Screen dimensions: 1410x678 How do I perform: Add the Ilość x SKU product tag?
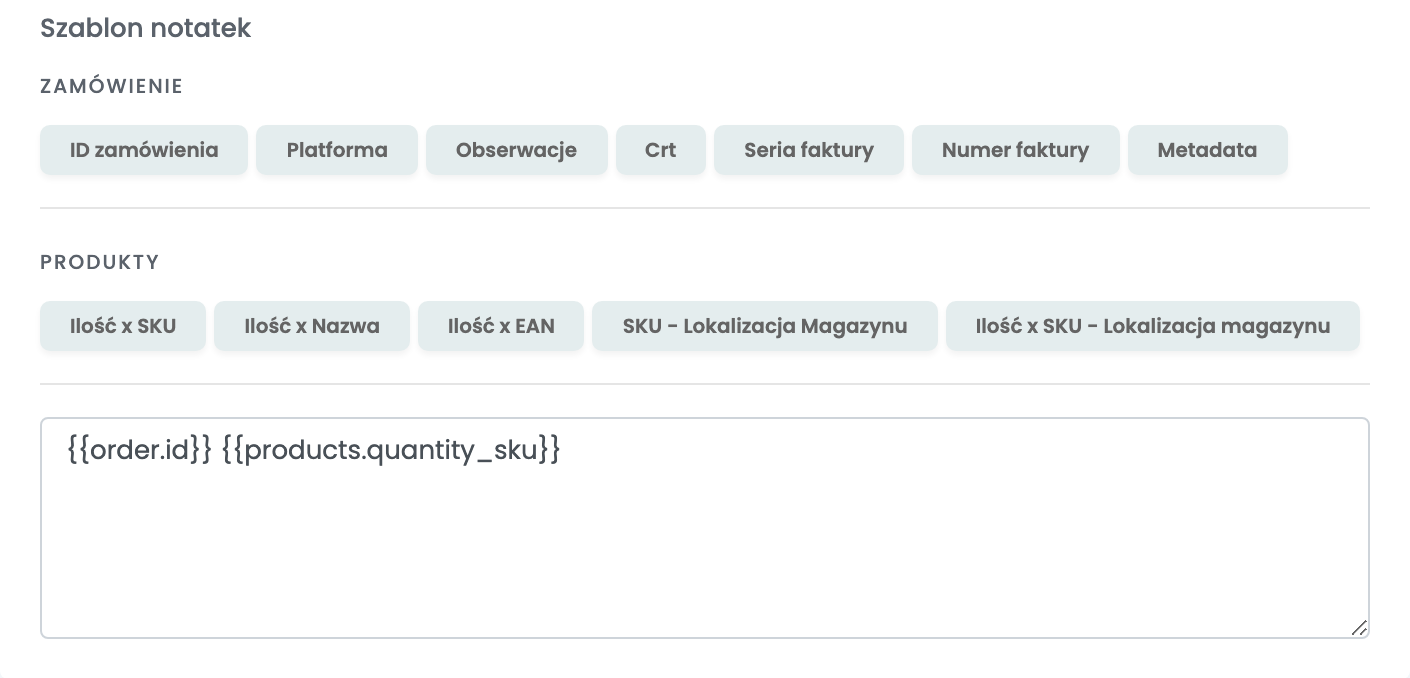(123, 326)
